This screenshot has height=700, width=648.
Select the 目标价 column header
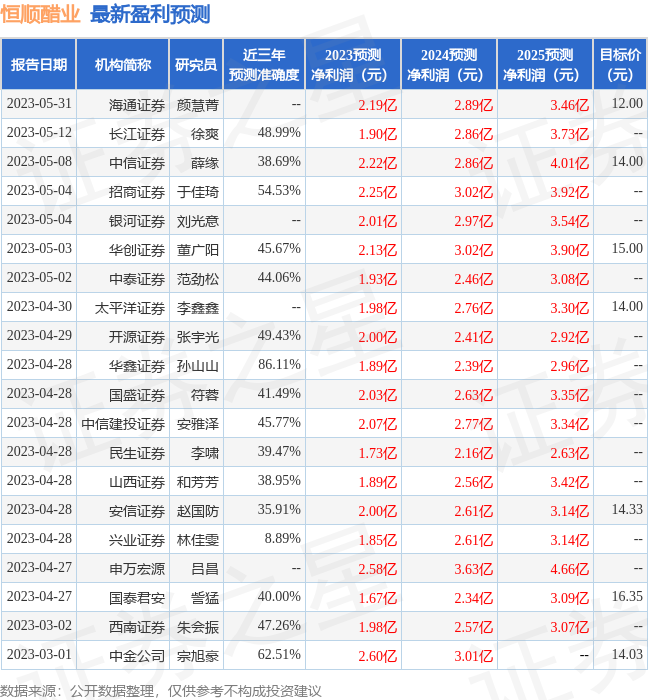(x=620, y=64)
